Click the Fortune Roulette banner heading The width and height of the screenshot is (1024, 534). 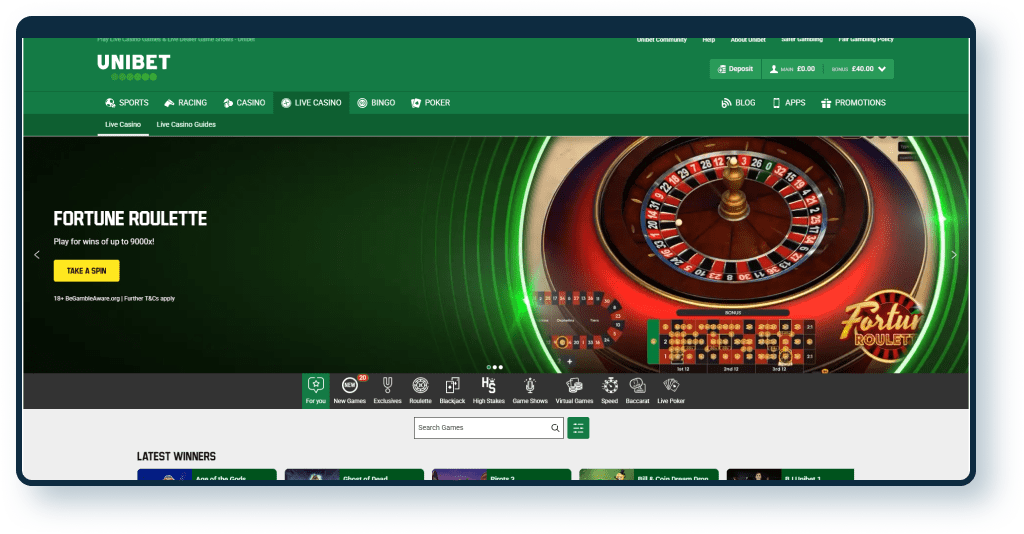(131, 219)
